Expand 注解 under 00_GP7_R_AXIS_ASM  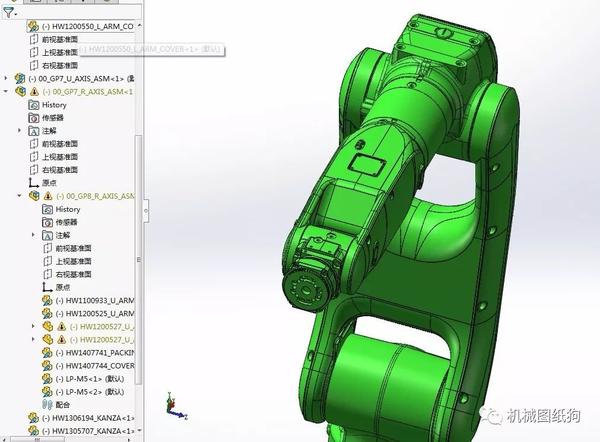click(x=19, y=130)
